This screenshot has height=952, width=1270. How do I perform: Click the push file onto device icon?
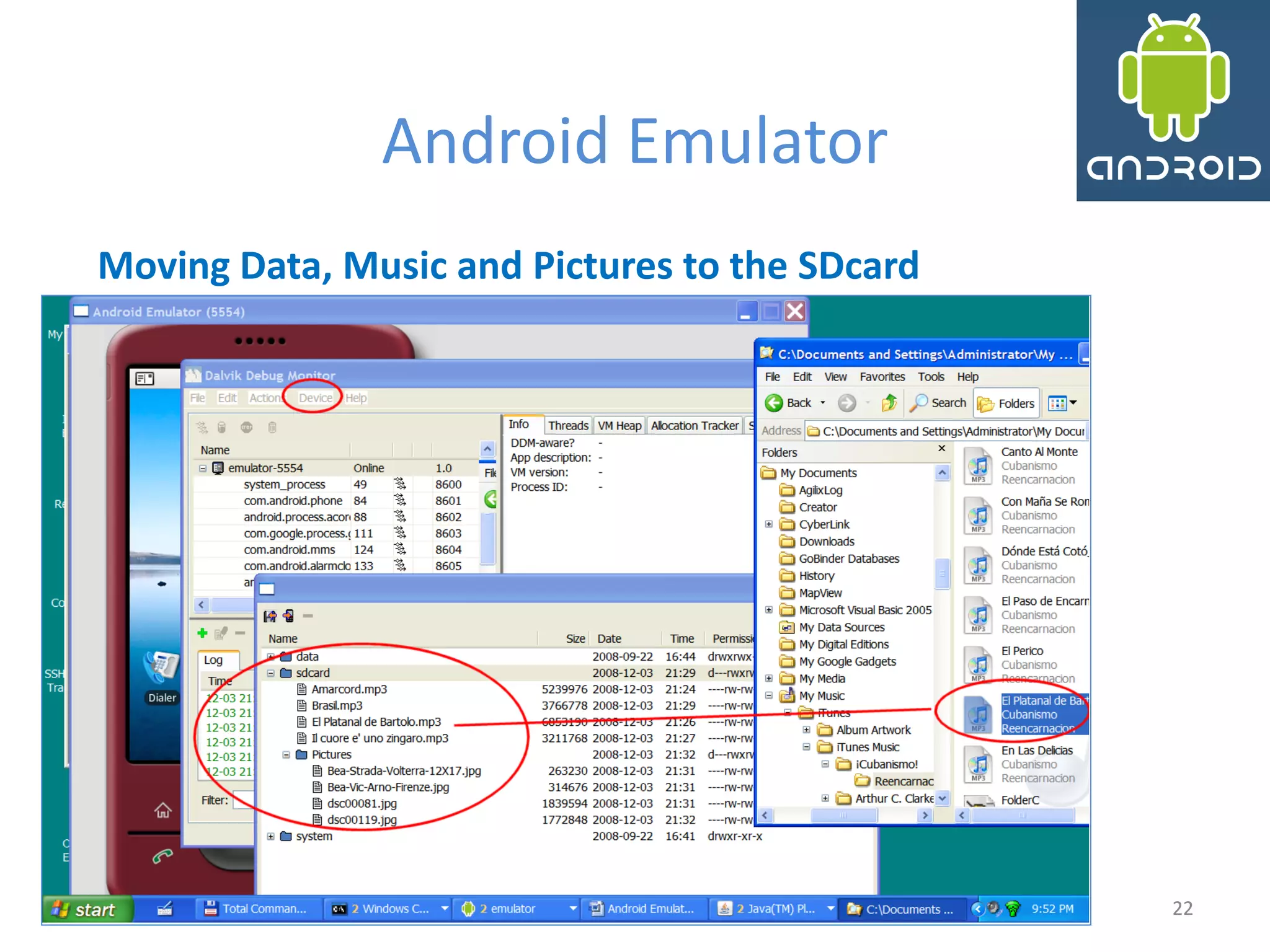tap(288, 615)
